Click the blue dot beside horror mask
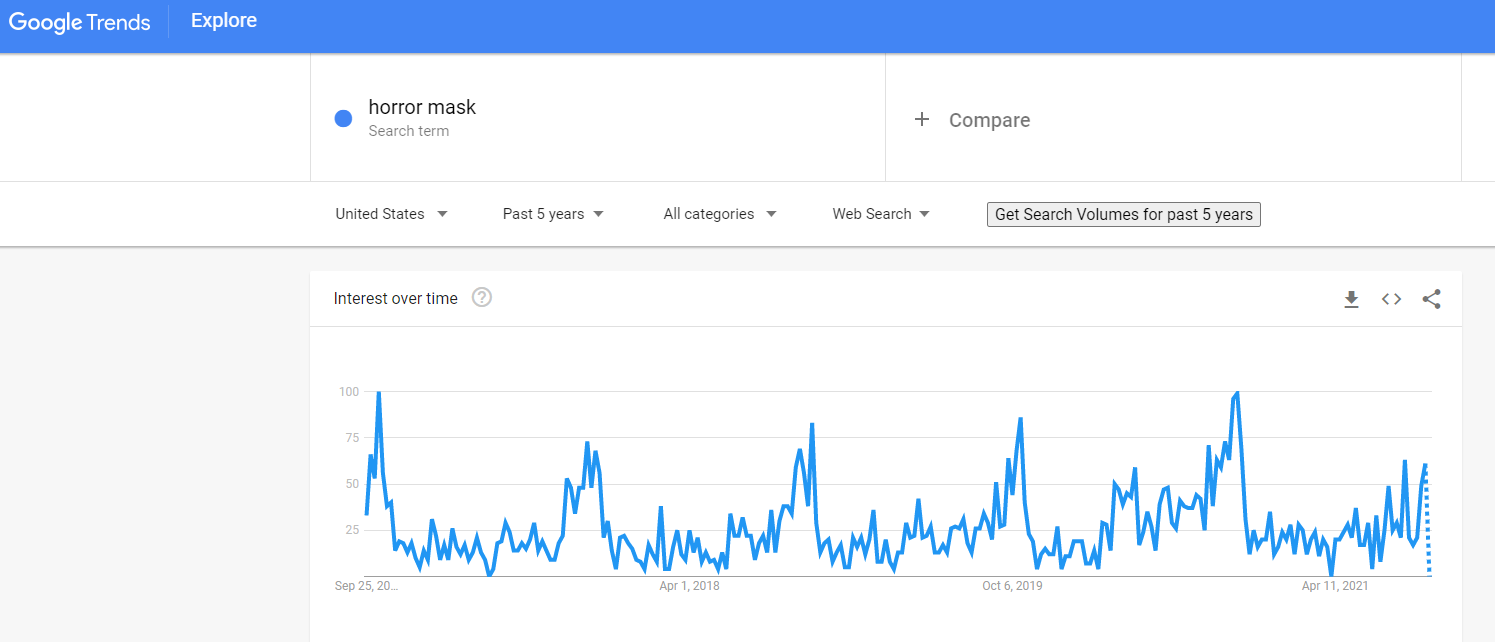Image resolution: width=1495 pixels, height=642 pixels. pos(343,118)
